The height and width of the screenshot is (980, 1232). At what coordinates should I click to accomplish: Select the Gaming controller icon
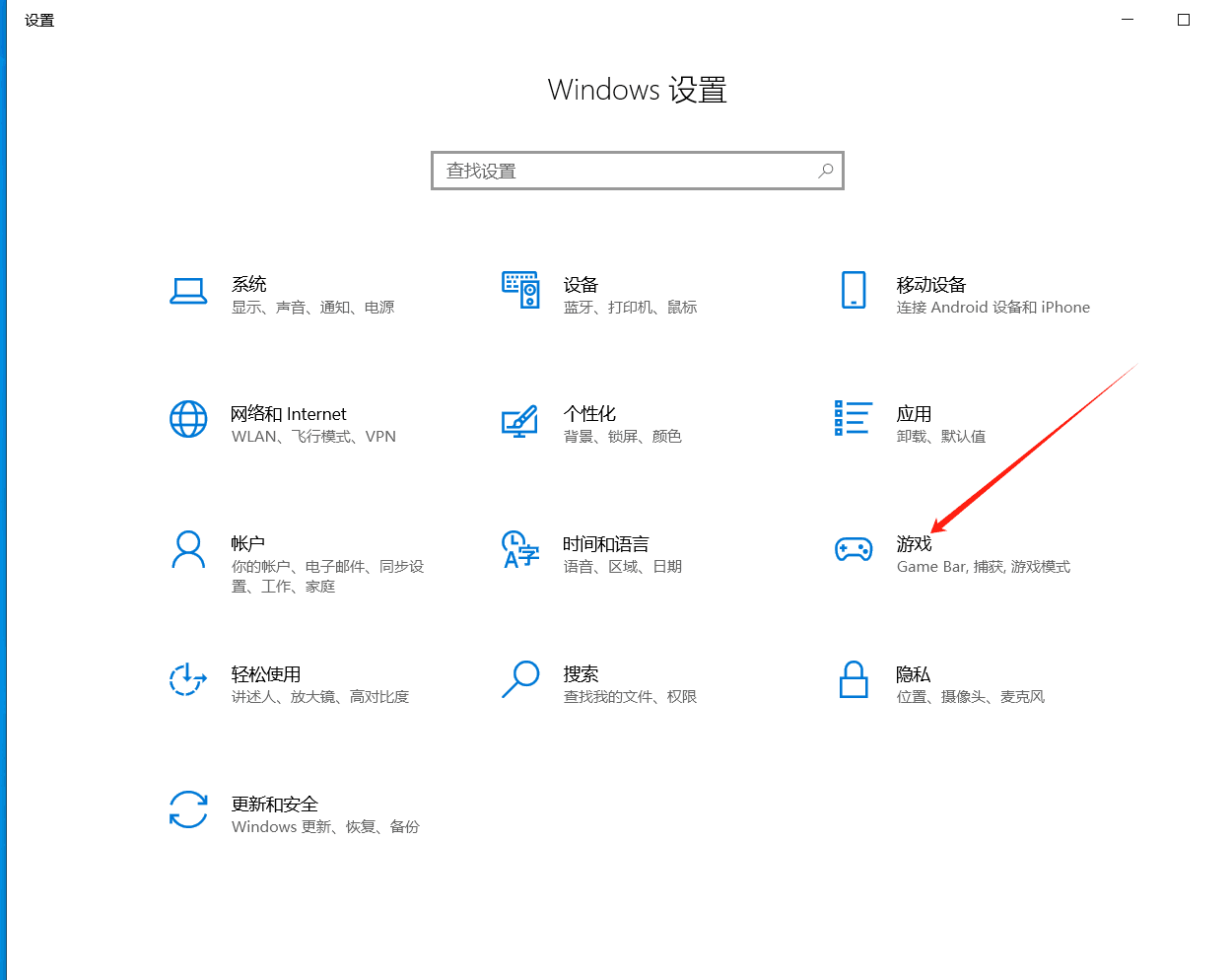click(x=854, y=549)
